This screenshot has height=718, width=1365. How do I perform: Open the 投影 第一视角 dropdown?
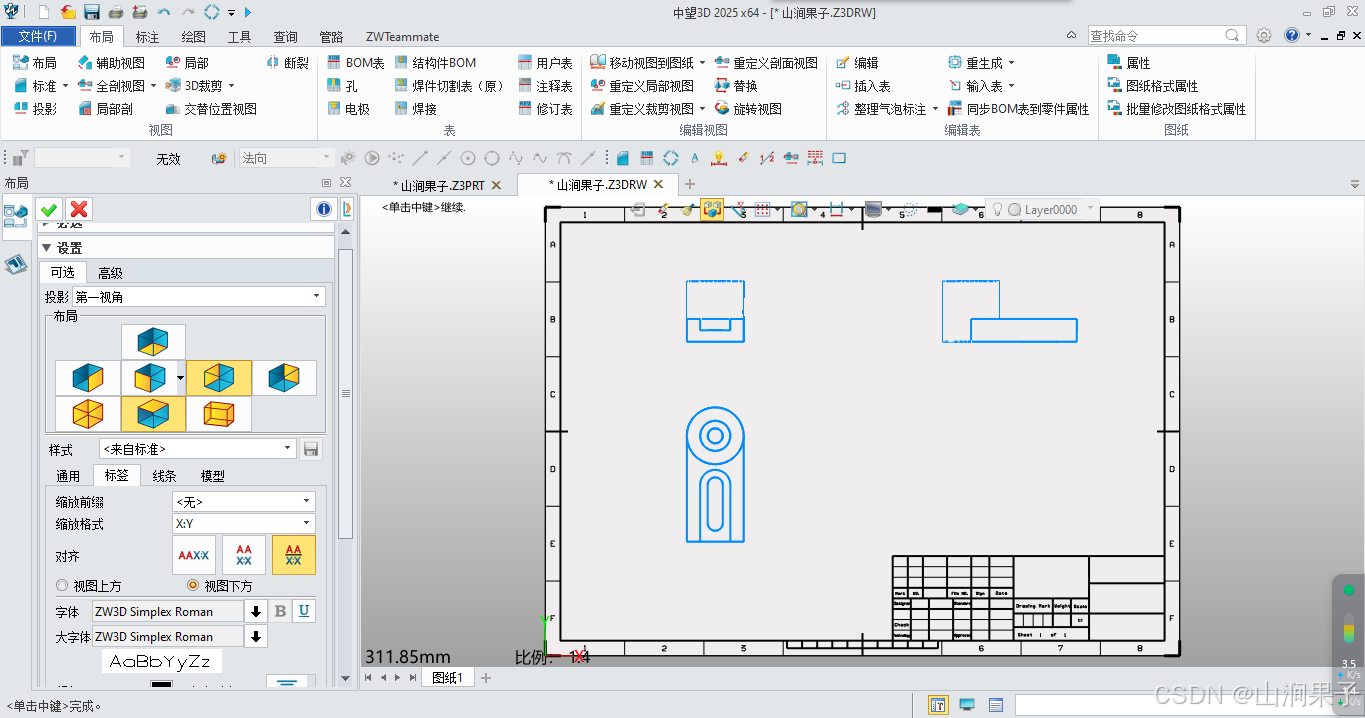tap(199, 297)
